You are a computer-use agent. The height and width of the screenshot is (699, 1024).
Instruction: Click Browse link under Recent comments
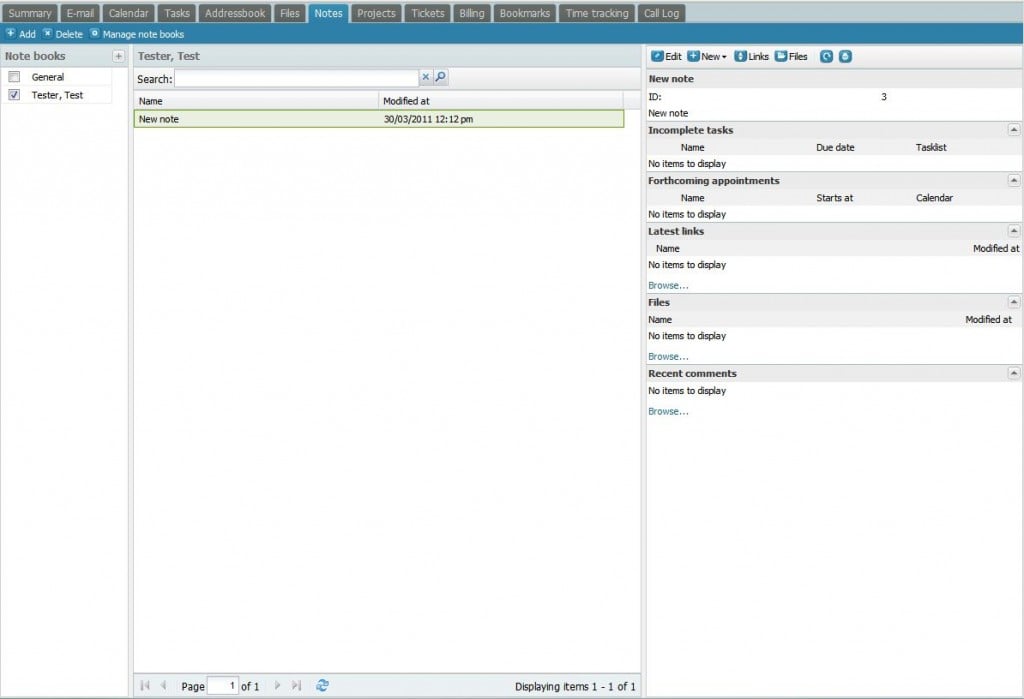pos(667,411)
